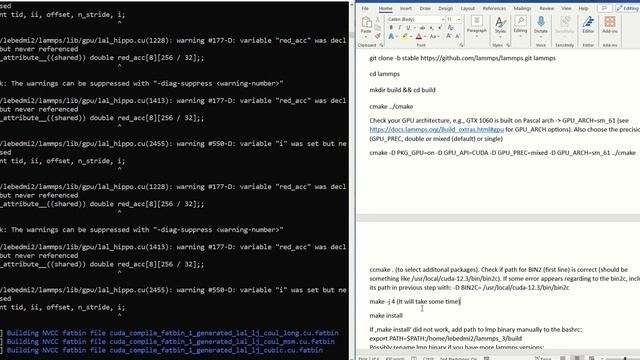The image size is (640, 360).
Task: Toggle Superscript formatting
Action: (x=440, y=27)
